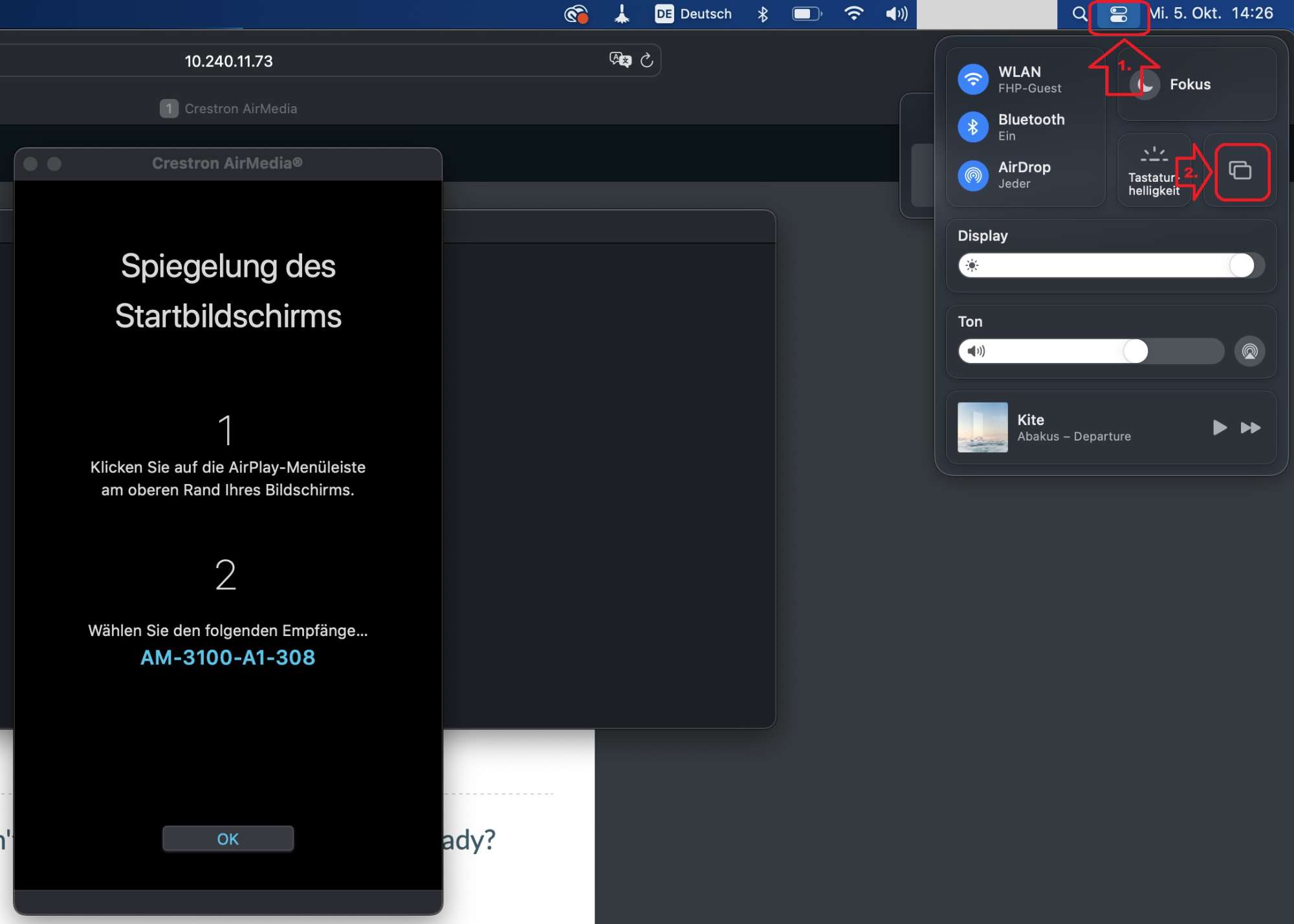Click the cleaner broom menu bar icon
The height and width of the screenshot is (924, 1294).
(x=622, y=14)
